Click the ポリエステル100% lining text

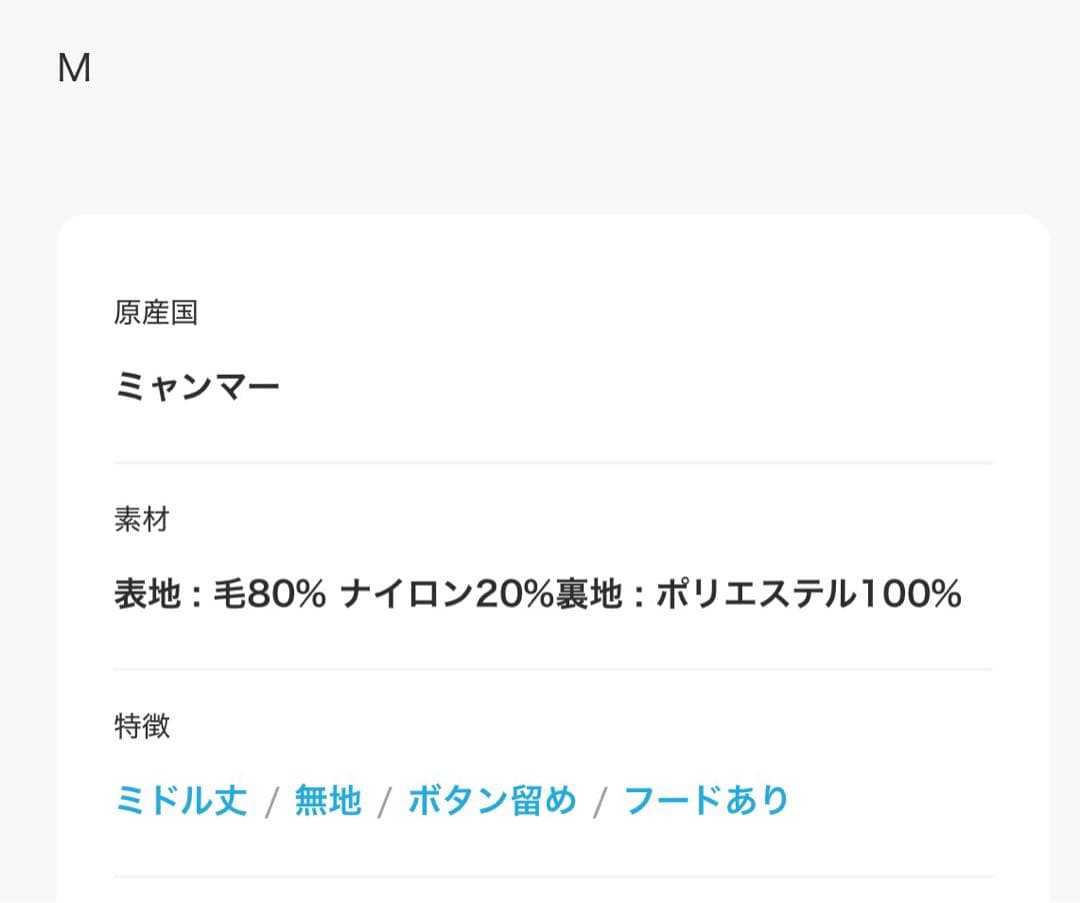(x=808, y=595)
